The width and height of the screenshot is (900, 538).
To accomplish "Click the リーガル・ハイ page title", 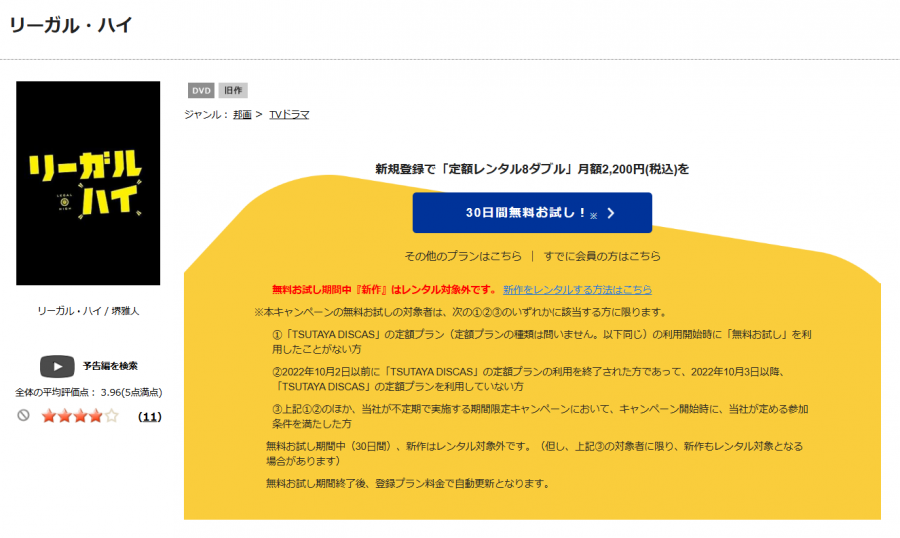I will [71, 25].
